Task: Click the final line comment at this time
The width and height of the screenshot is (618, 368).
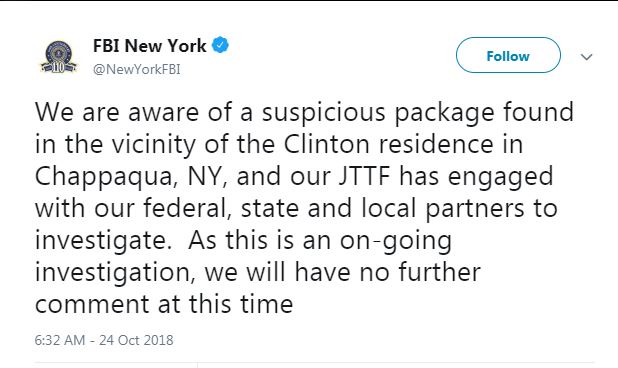Action: [x=164, y=304]
